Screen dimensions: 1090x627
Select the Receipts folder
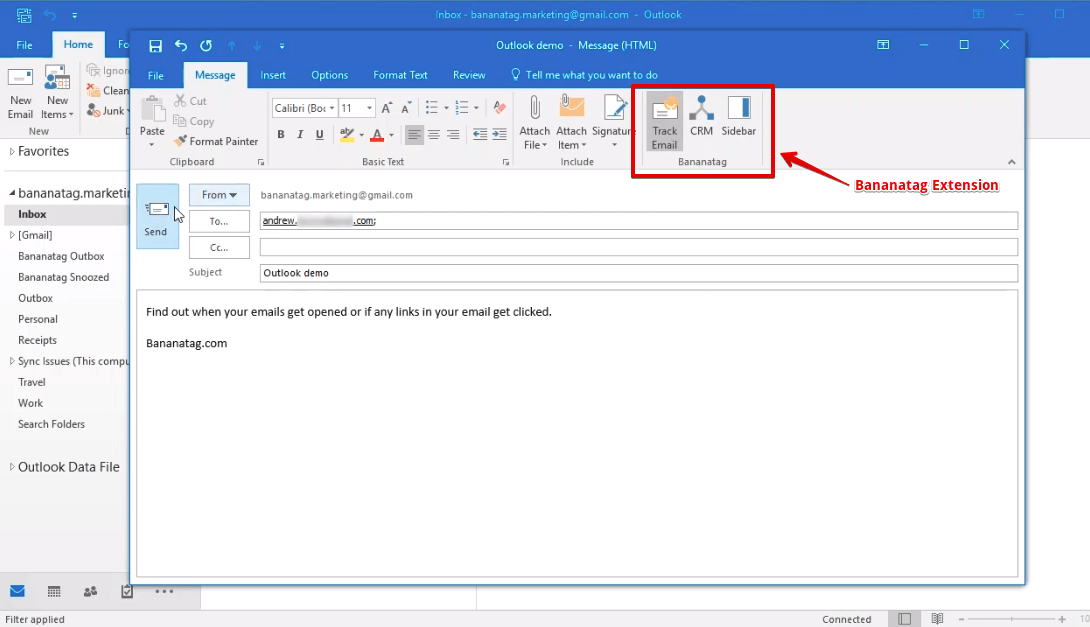click(38, 340)
